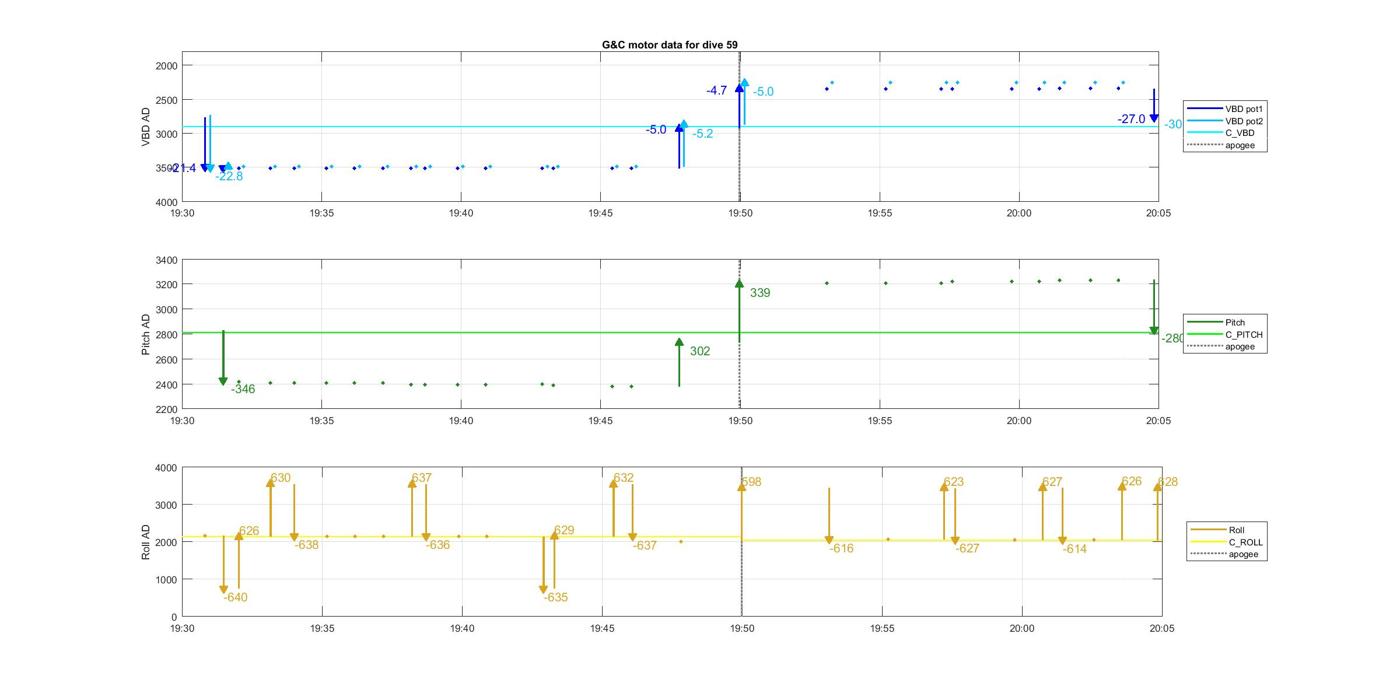Click the -4.7 VBD data label

pos(717,91)
